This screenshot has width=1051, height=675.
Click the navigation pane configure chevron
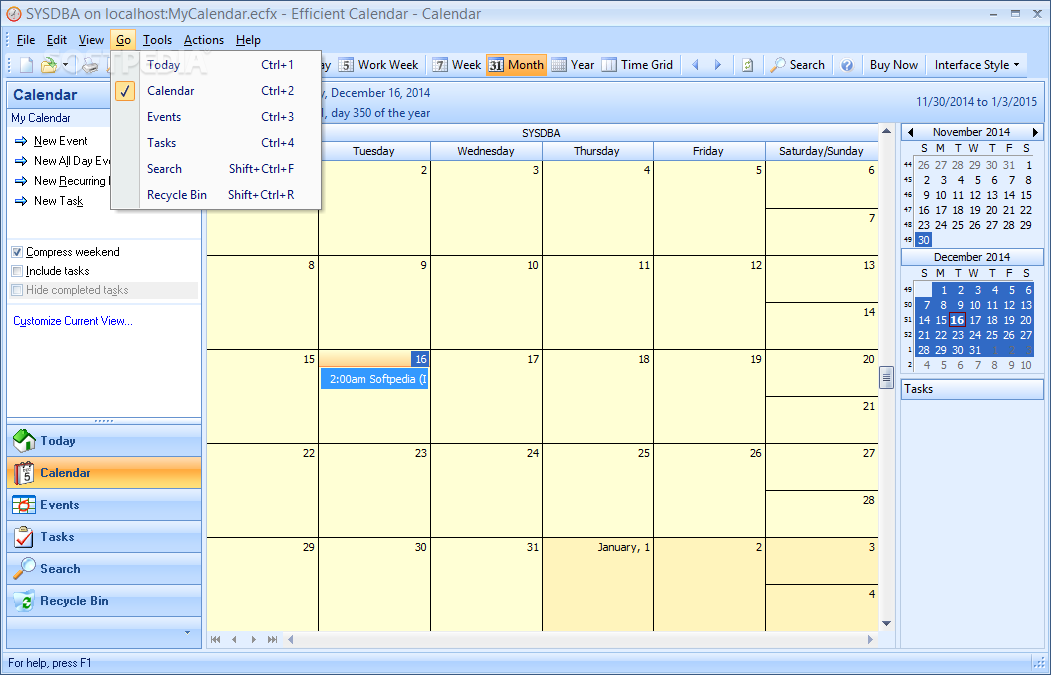(x=187, y=632)
